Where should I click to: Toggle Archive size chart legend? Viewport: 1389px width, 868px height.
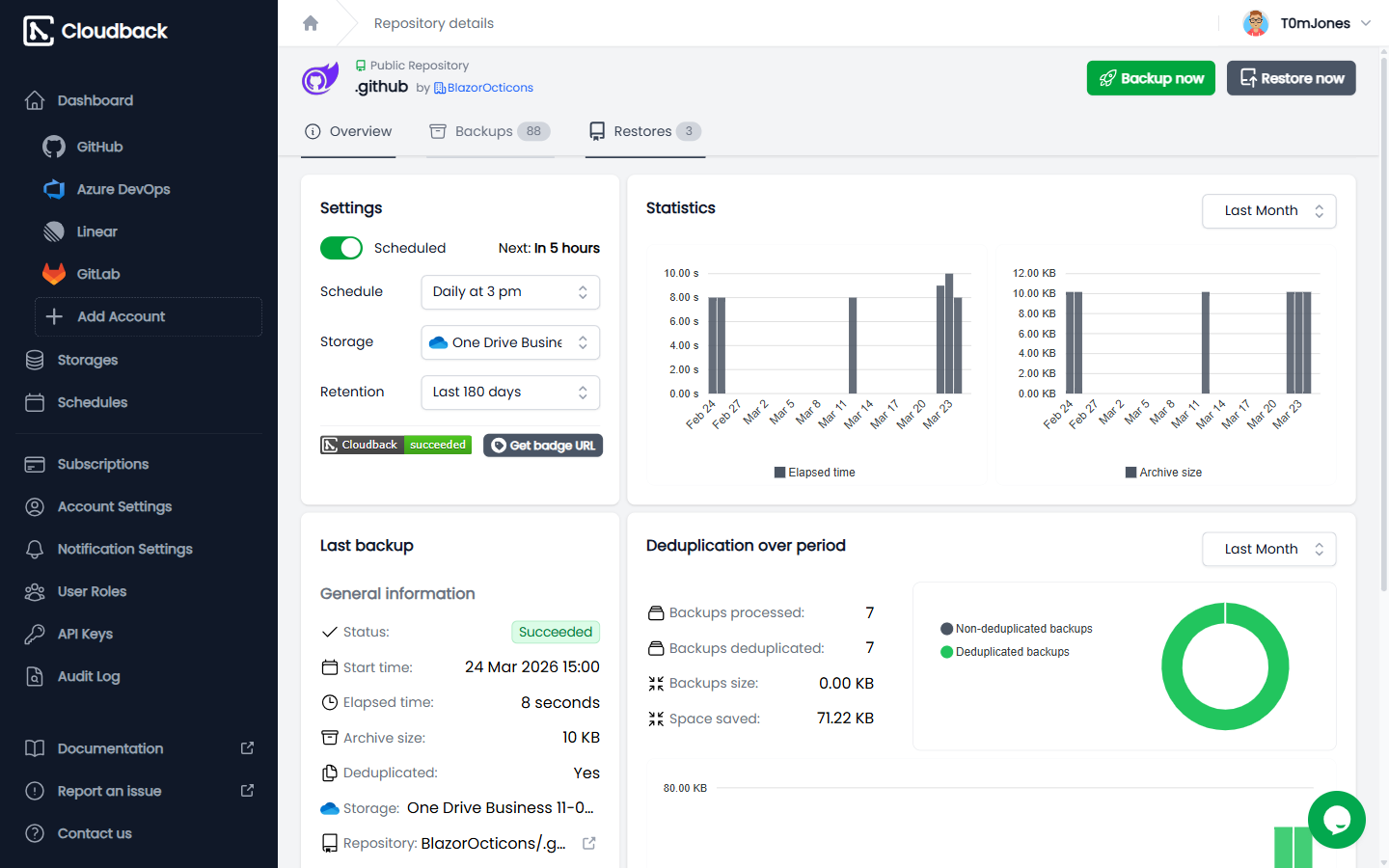point(1163,473)
